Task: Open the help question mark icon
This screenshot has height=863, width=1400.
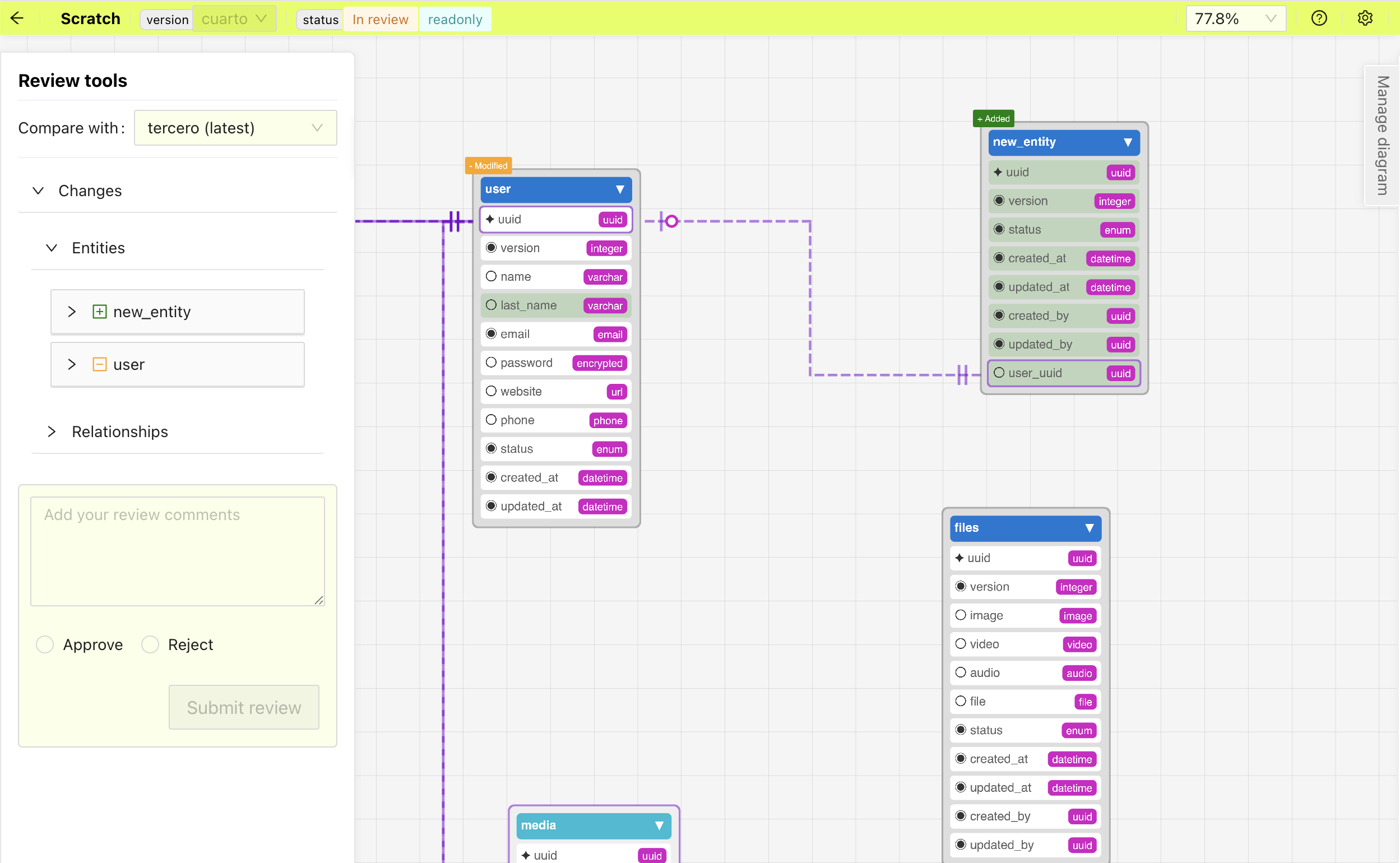Action: click(x=1318, y=18)
